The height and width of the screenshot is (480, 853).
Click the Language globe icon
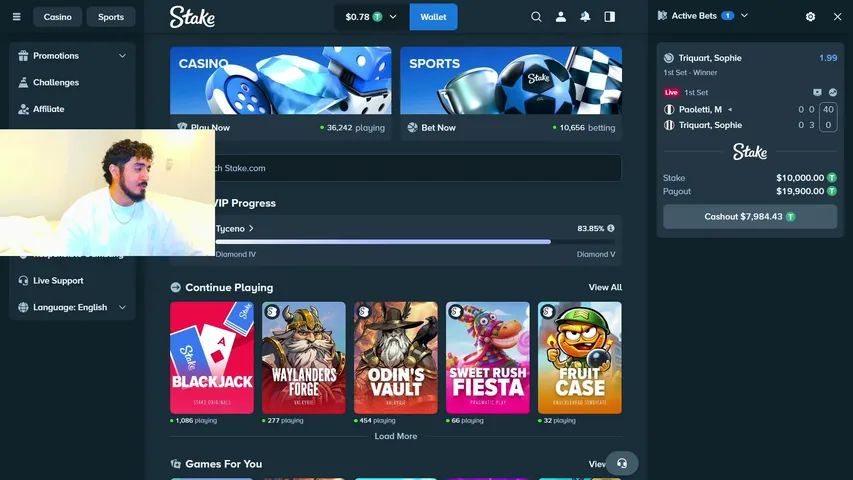tap(23, 307)
